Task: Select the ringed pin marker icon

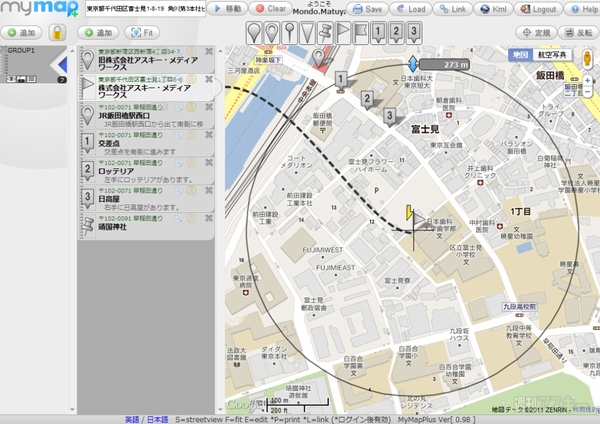Action: pyautogui.click(x=272, y=33)
